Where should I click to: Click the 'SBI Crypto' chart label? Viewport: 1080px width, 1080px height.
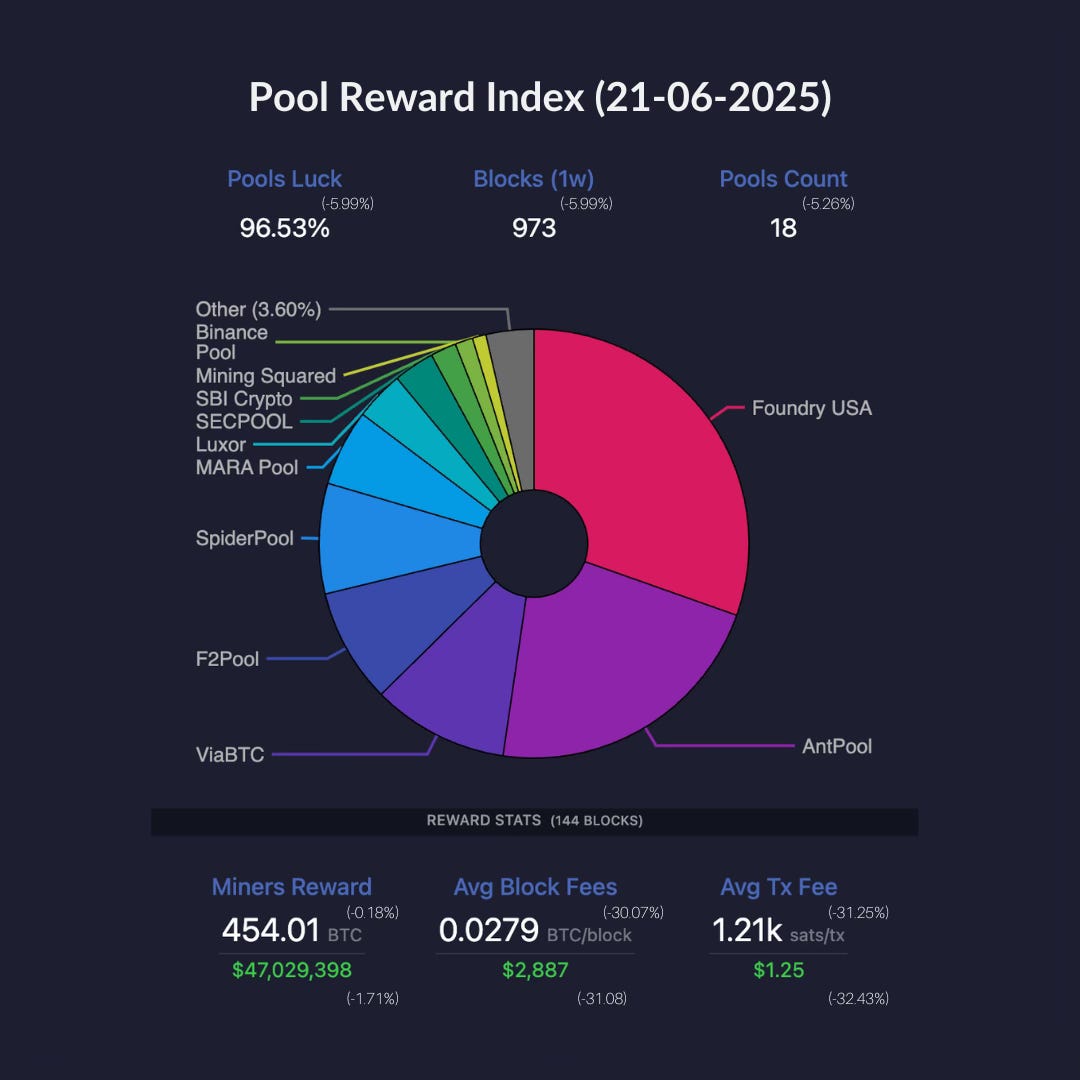tap(244, 399)
